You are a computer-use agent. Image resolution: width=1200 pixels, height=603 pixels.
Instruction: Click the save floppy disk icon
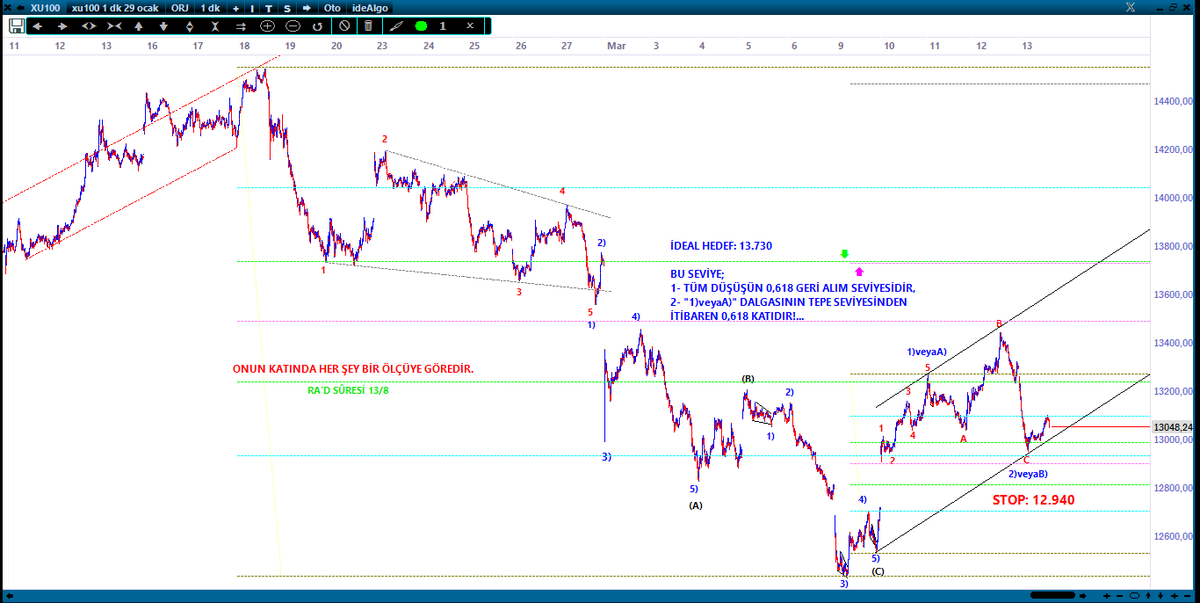tap(16, 26)
